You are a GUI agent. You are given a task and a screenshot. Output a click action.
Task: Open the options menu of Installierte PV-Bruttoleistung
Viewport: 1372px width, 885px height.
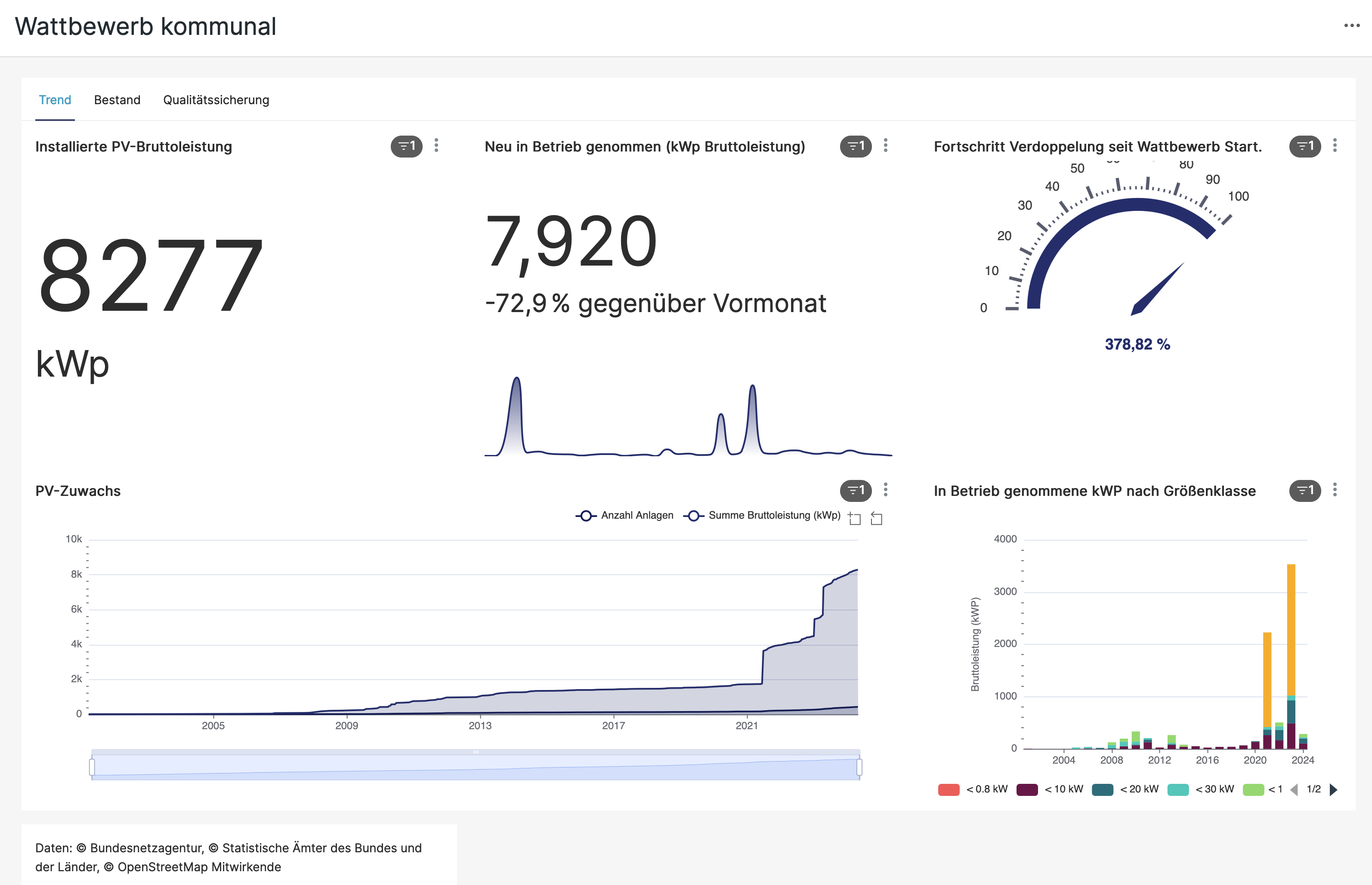(437, 145)
